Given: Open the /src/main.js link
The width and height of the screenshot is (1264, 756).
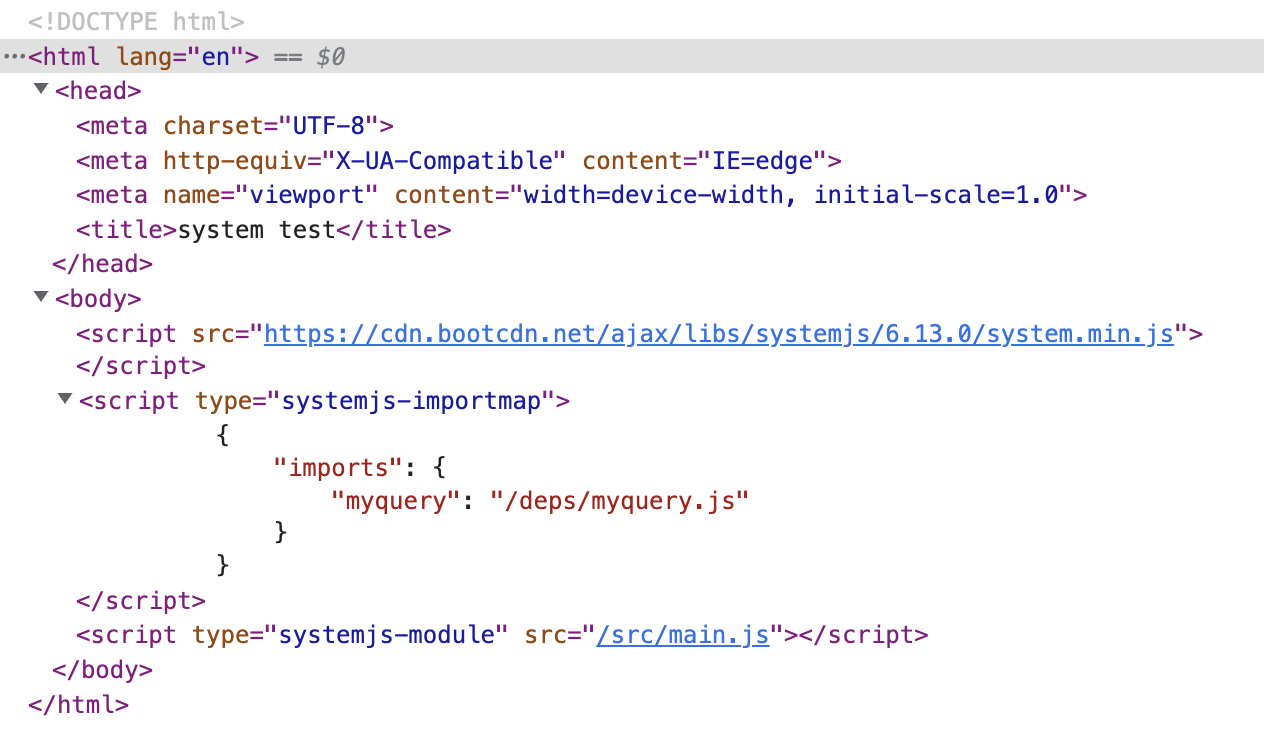Looking at the screenshot, I should point(682,635).
